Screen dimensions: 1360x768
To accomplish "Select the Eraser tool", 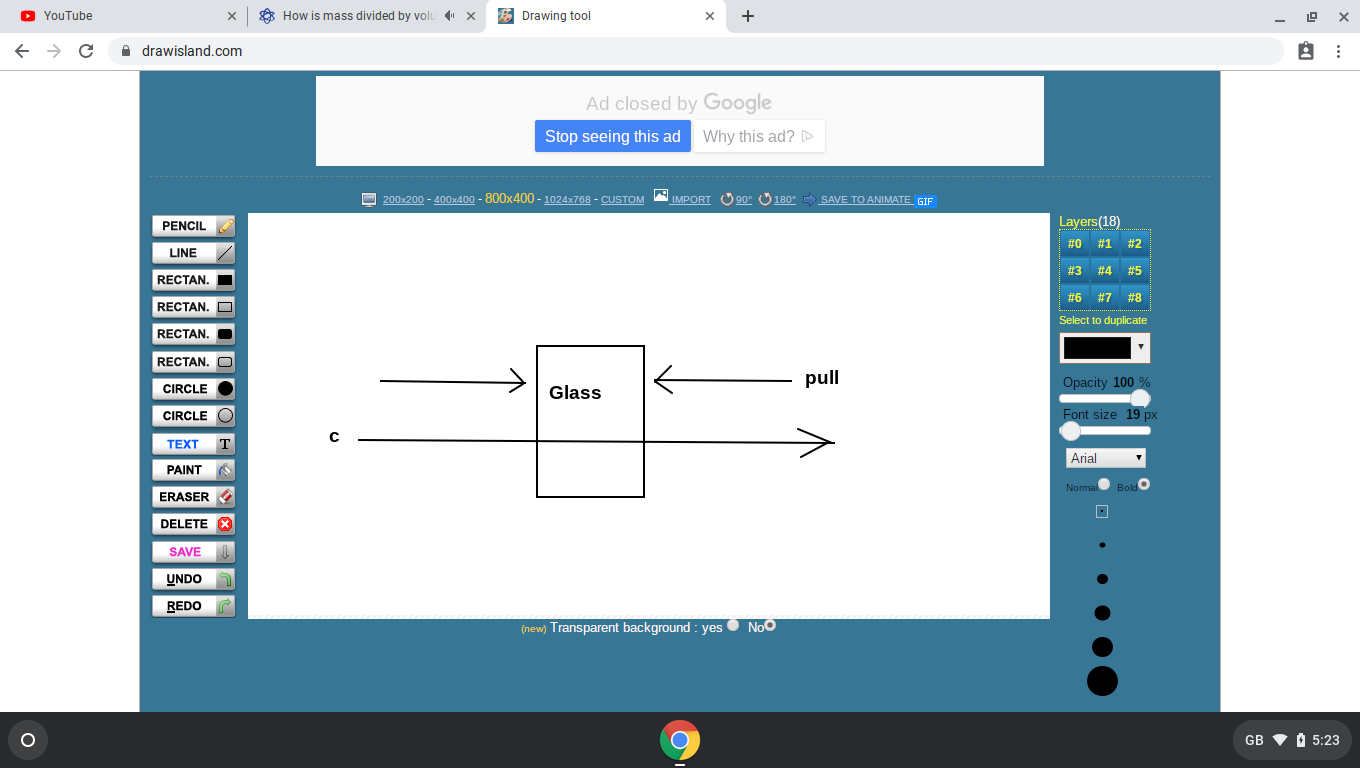I will (193, 497).
